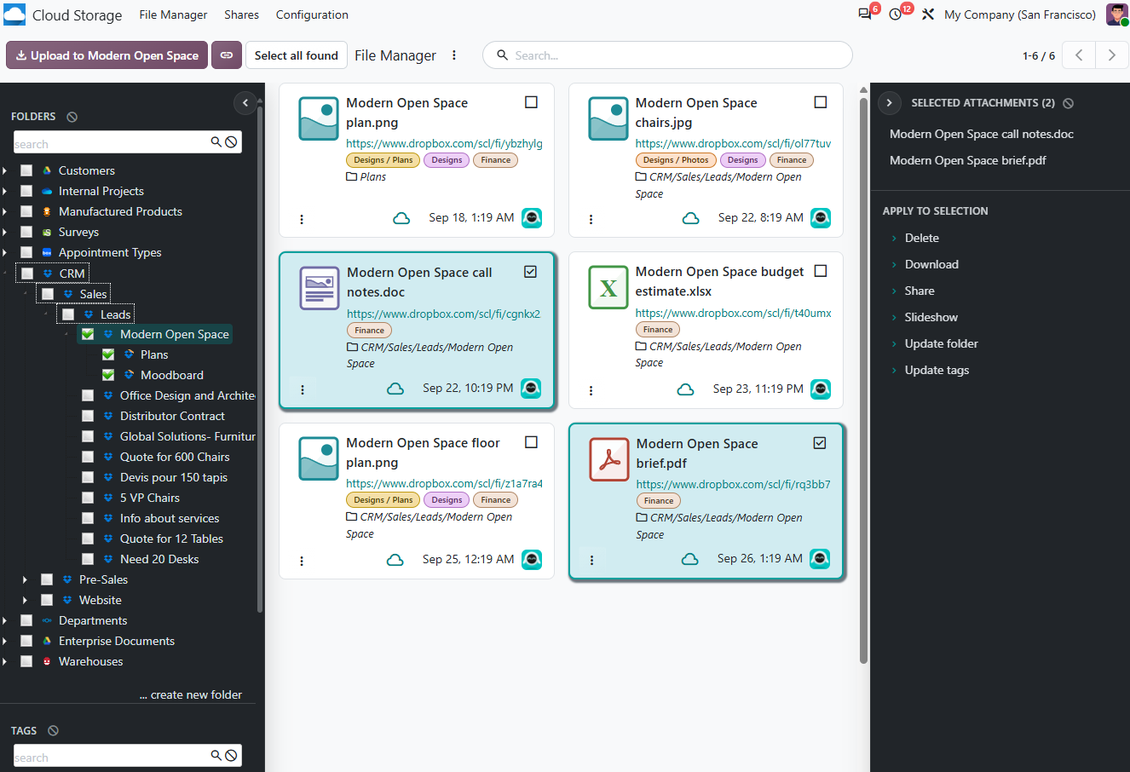Click Upload to Modern Open Space button
1130x772 pixels.
pos(107,56)
